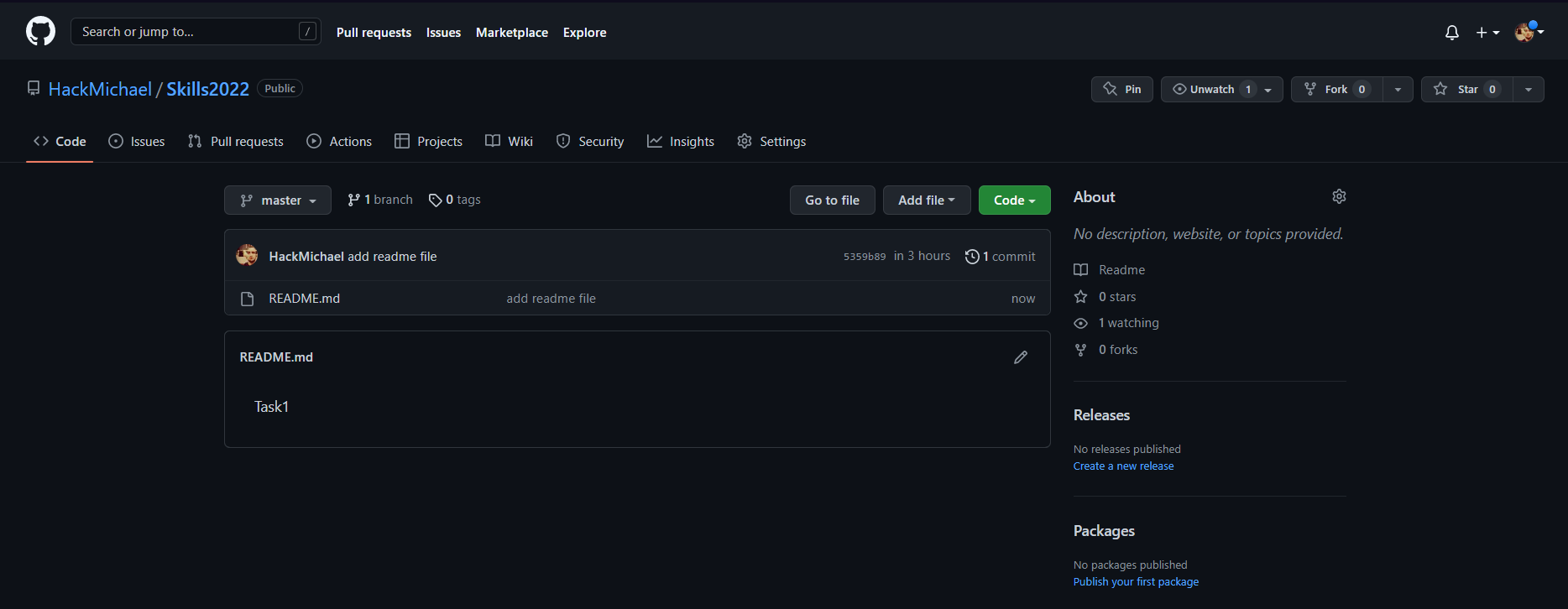Open the README.md file link

point(304,299)
